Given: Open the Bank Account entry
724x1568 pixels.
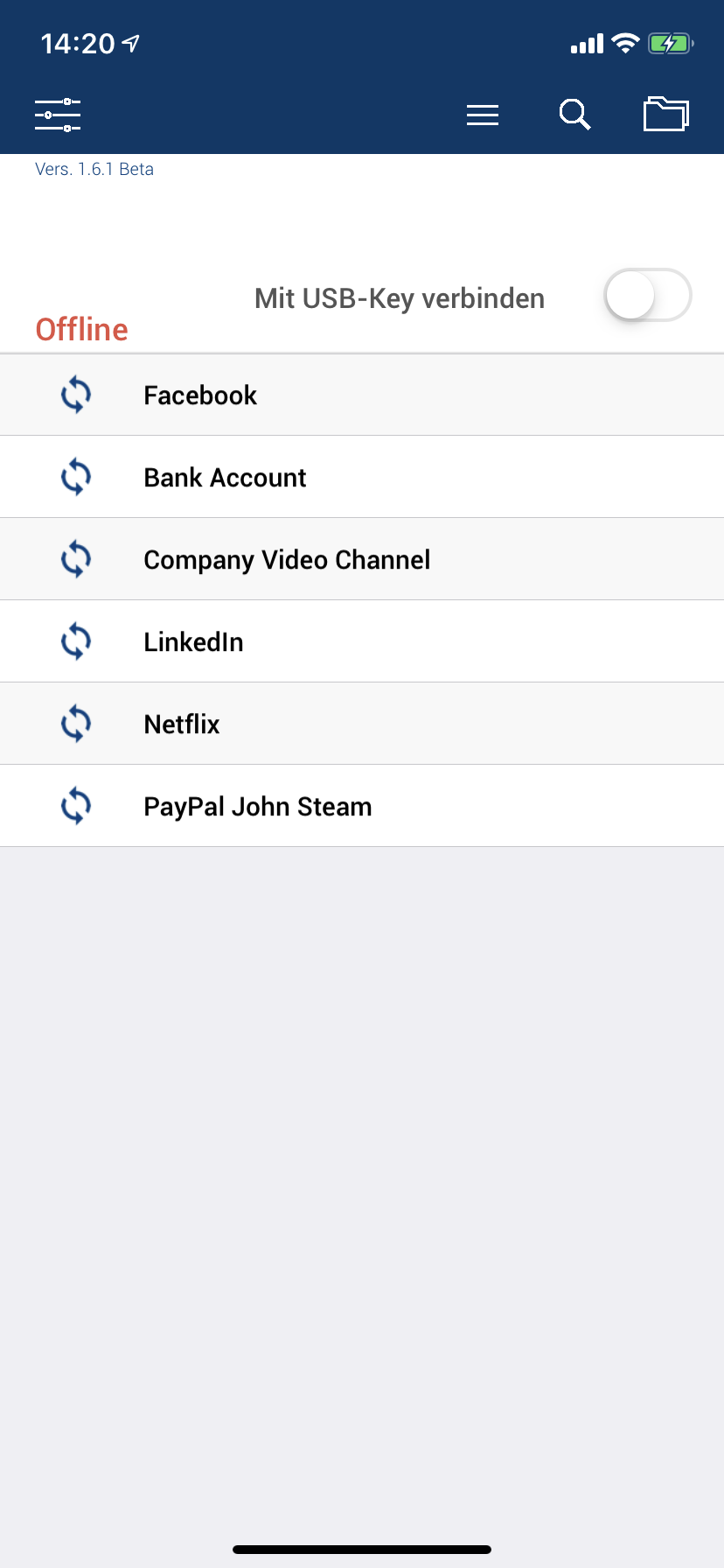Looking at the screenshot, I should [225, 478].
